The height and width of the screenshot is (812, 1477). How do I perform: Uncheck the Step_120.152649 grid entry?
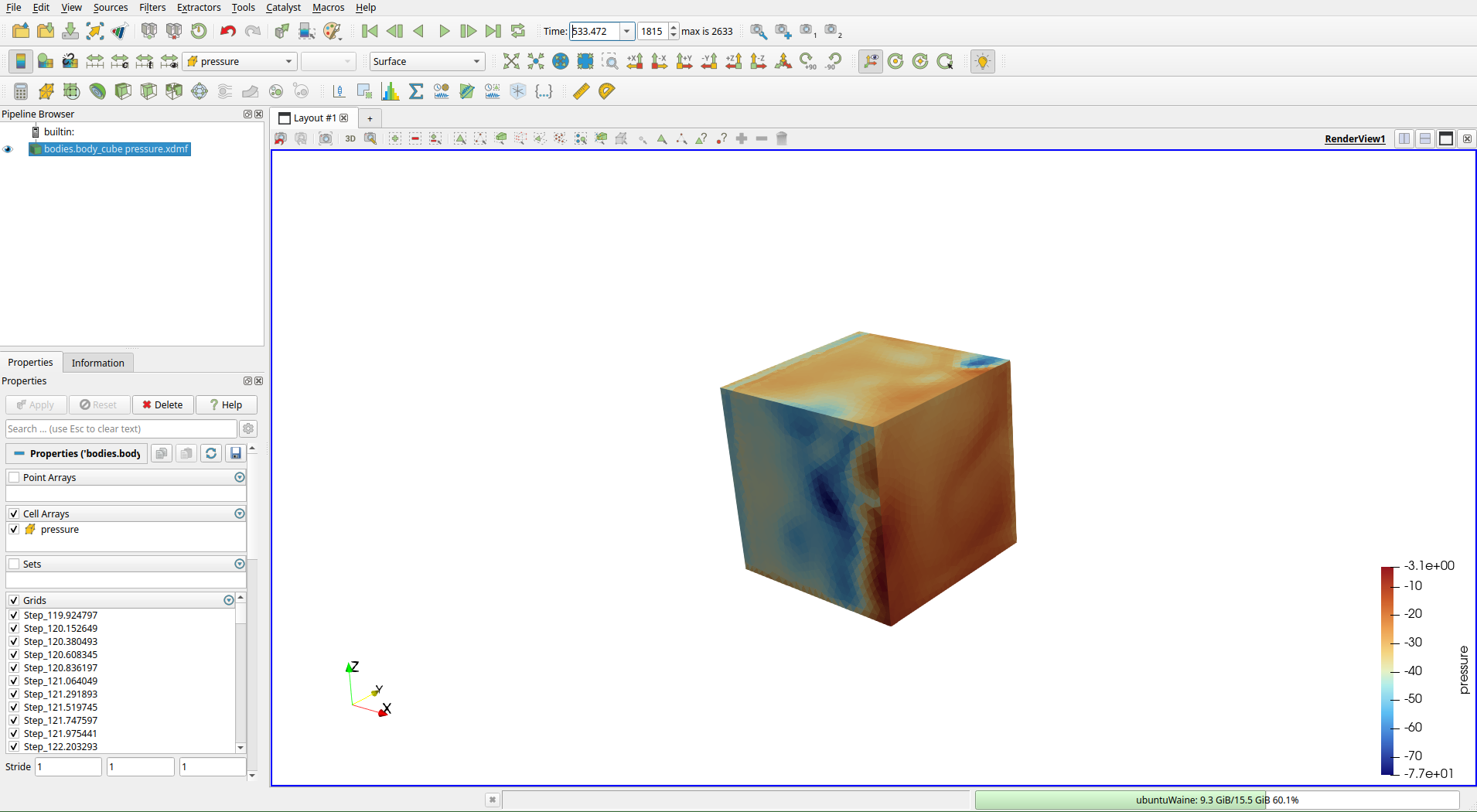point(14,628)
